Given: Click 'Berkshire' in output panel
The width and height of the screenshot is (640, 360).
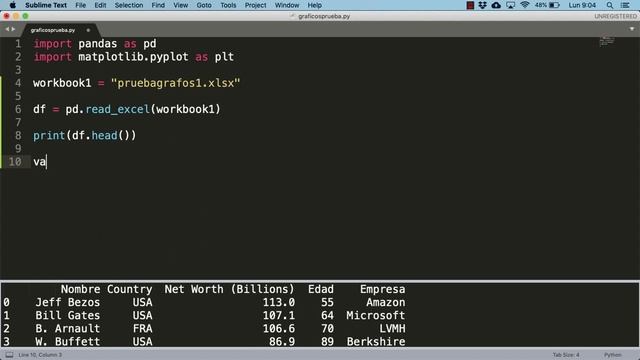Looking at the screenshot, I should (376, 342).
